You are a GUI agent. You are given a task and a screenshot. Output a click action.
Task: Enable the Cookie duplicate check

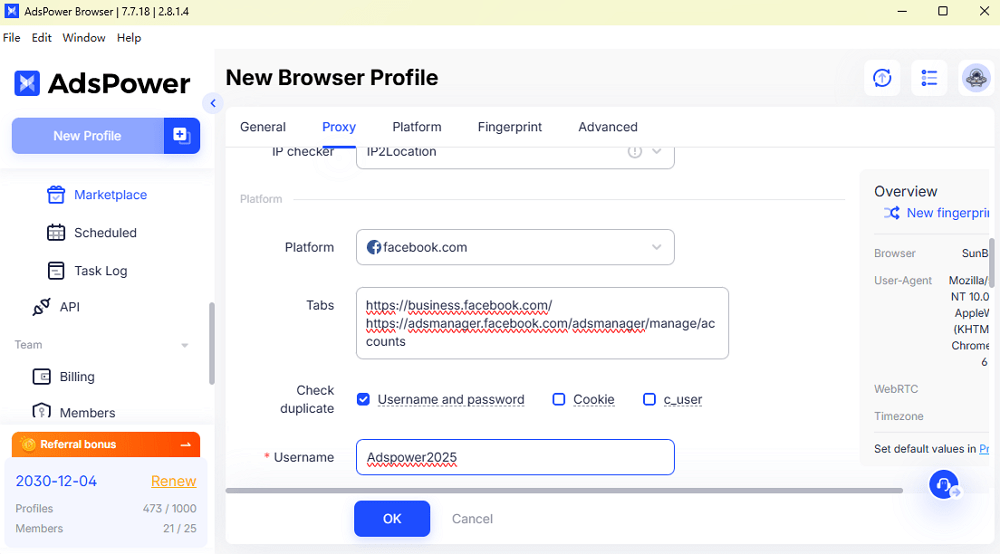(x=559, y=399)
